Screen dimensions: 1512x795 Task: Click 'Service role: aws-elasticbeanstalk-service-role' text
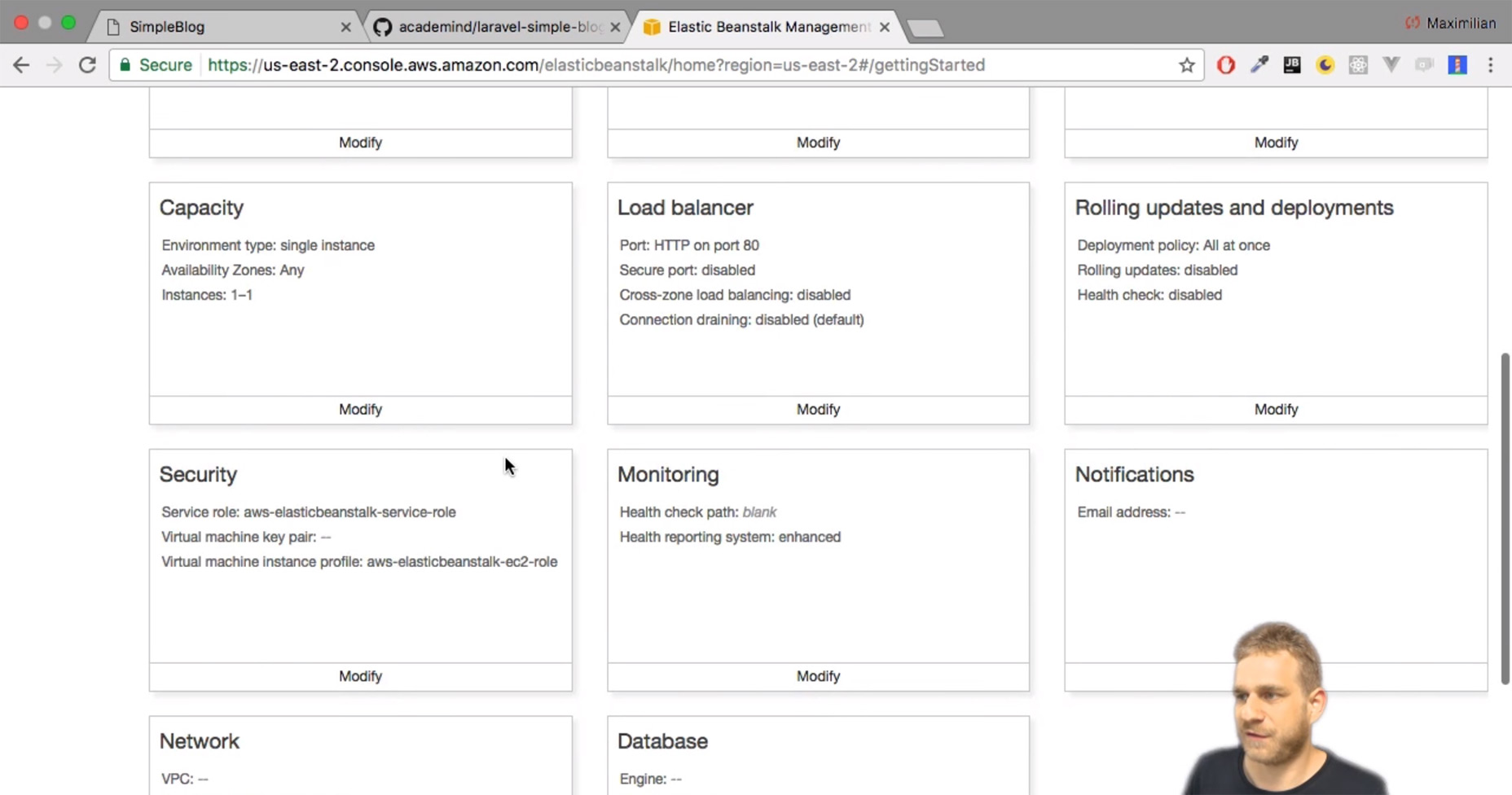pyautogui.click(x=309, y=512)
